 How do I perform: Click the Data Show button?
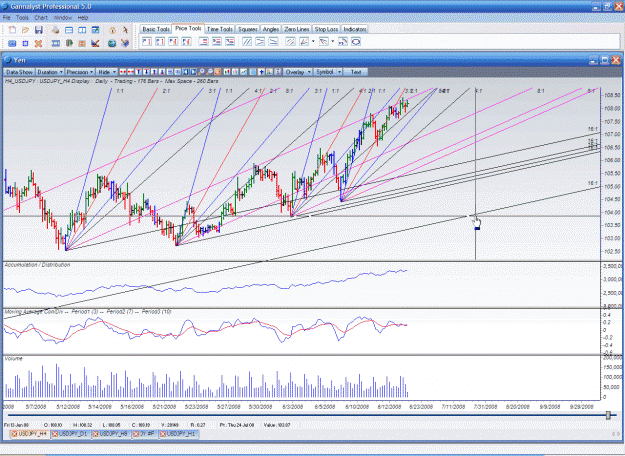tap(19, 72)
